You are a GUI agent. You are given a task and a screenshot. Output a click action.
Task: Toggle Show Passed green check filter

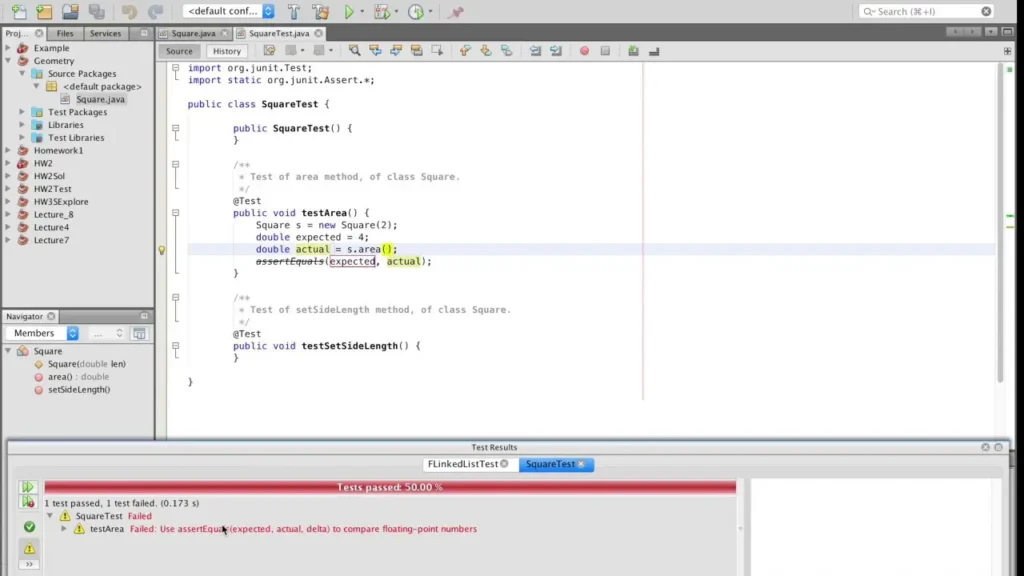29,526
